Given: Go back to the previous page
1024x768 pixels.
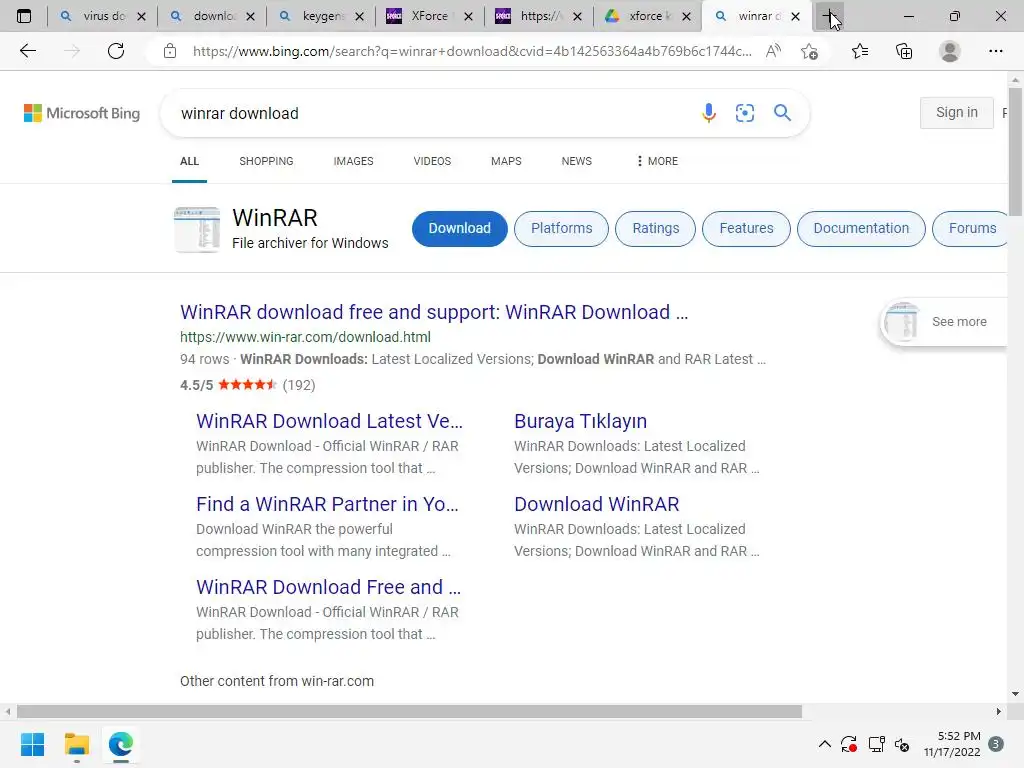Looking at the screenshot, I should click(x=28, y=51).
